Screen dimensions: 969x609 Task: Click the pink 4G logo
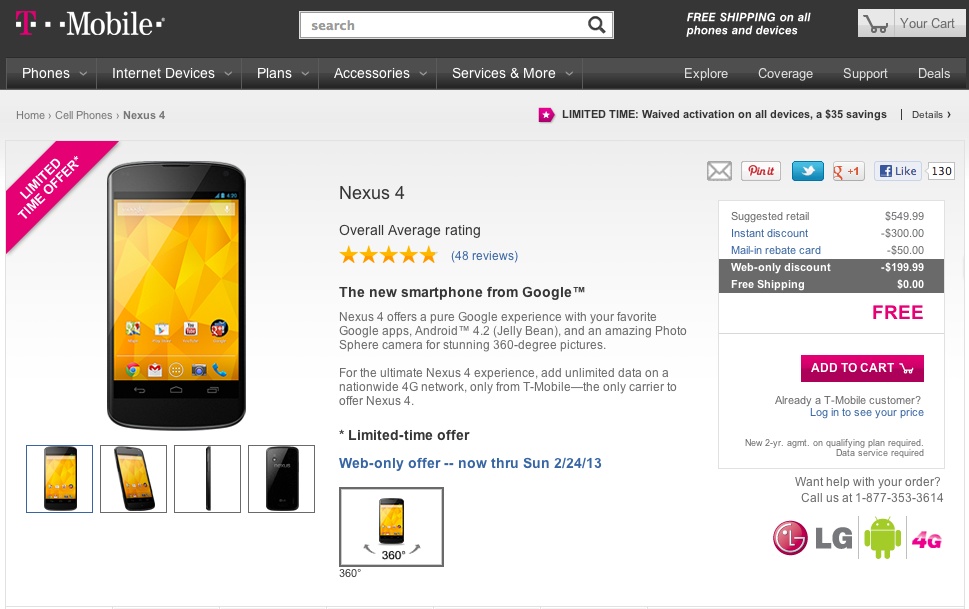(x=926, y=540)
